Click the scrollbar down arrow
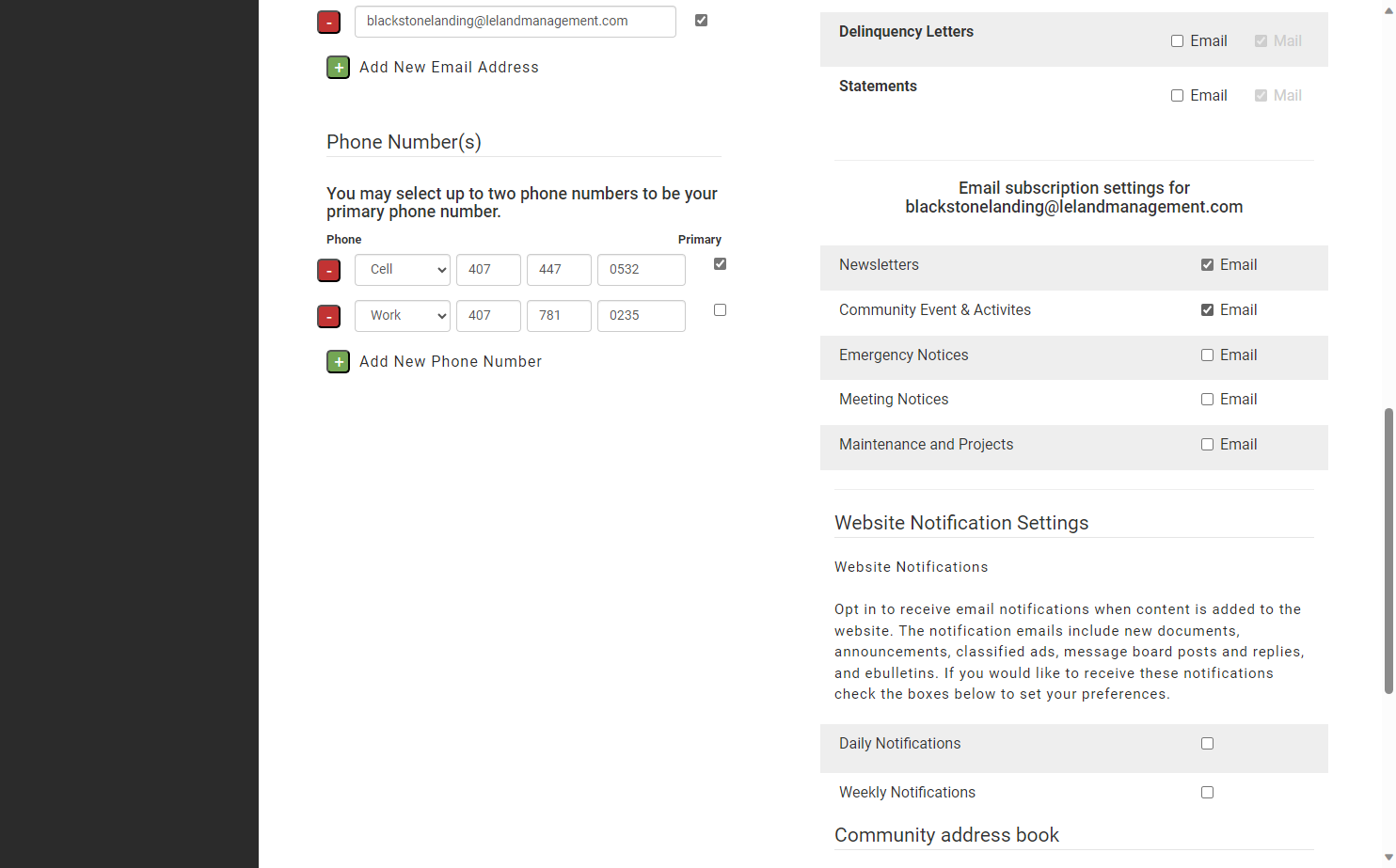The image size is (1396, 868). click(1388, 859)
